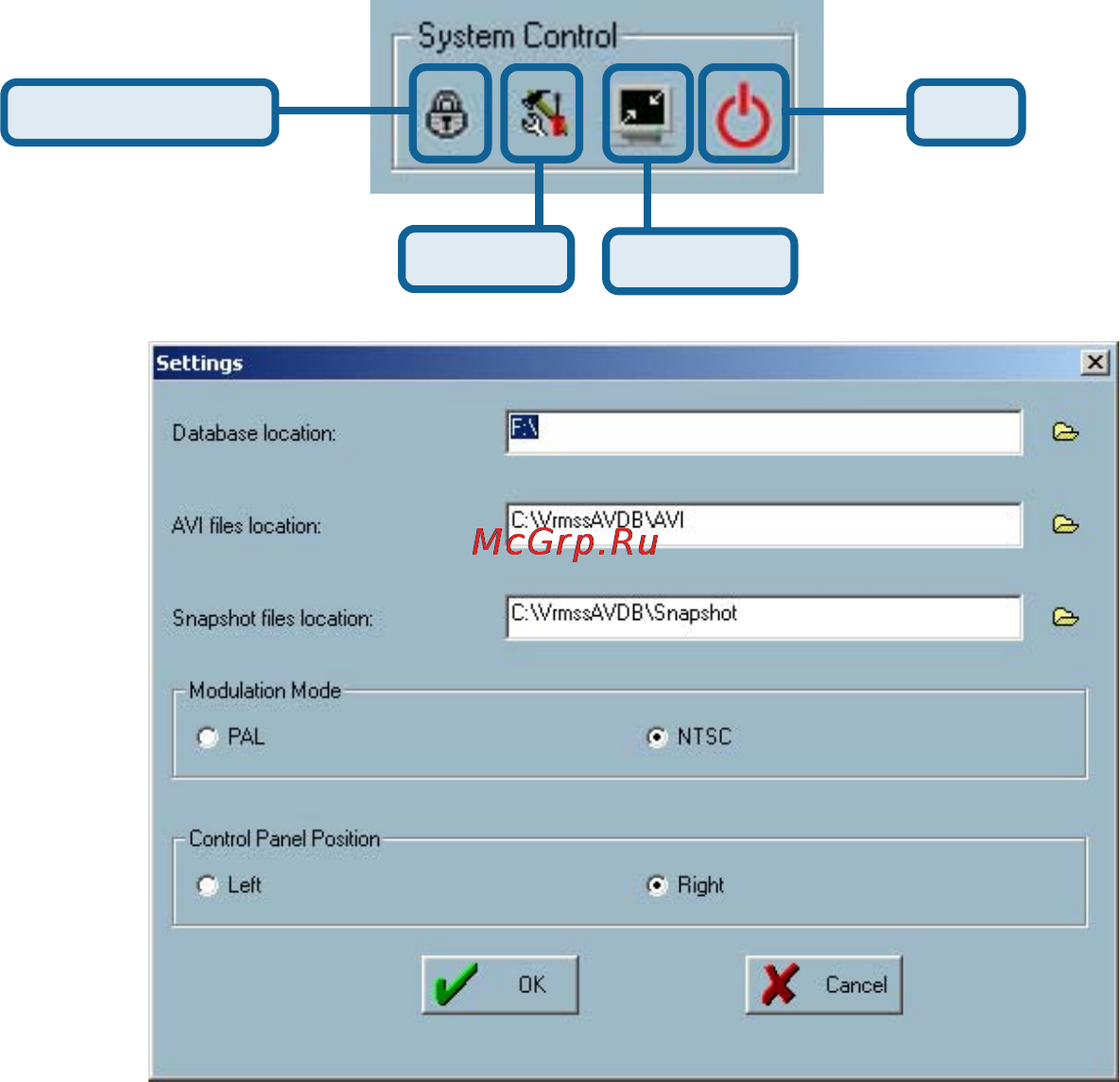Select the NTSC modulation mode

(657, 737)
